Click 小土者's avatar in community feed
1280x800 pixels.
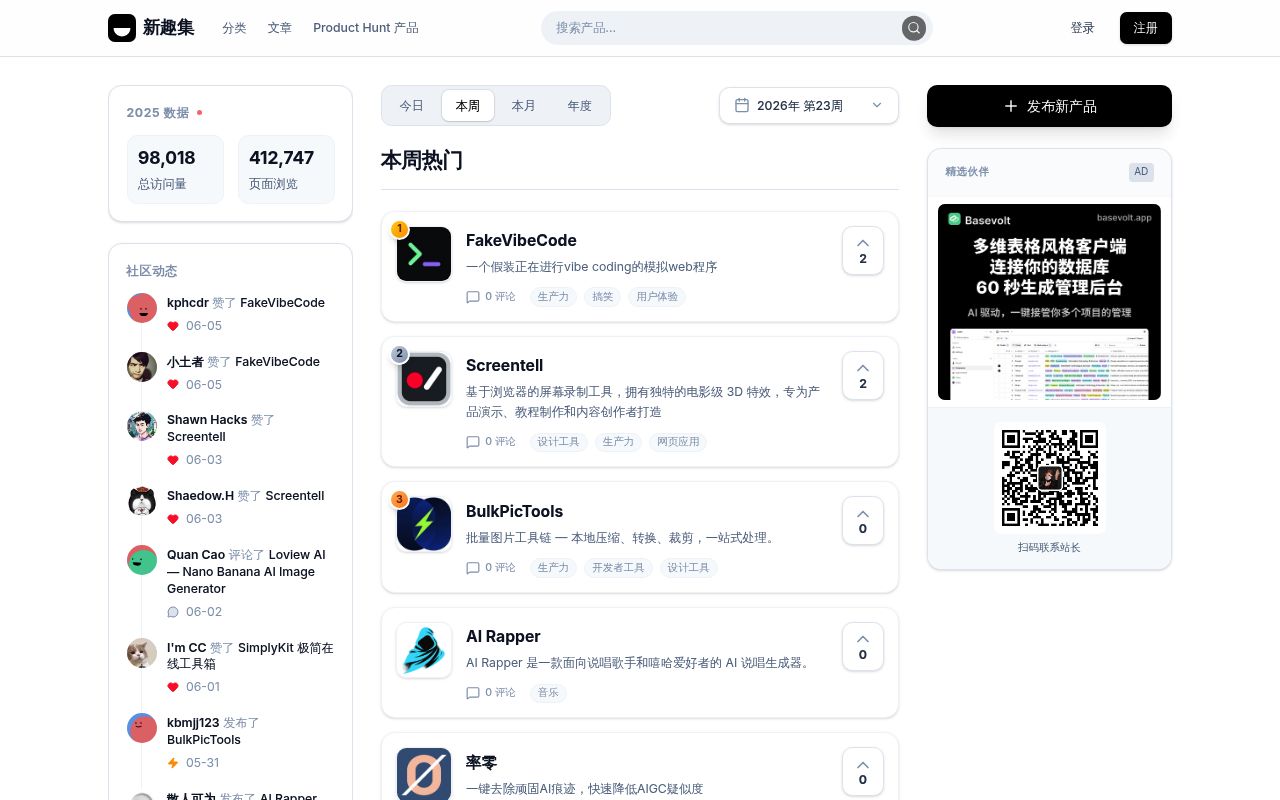(142, 367)
